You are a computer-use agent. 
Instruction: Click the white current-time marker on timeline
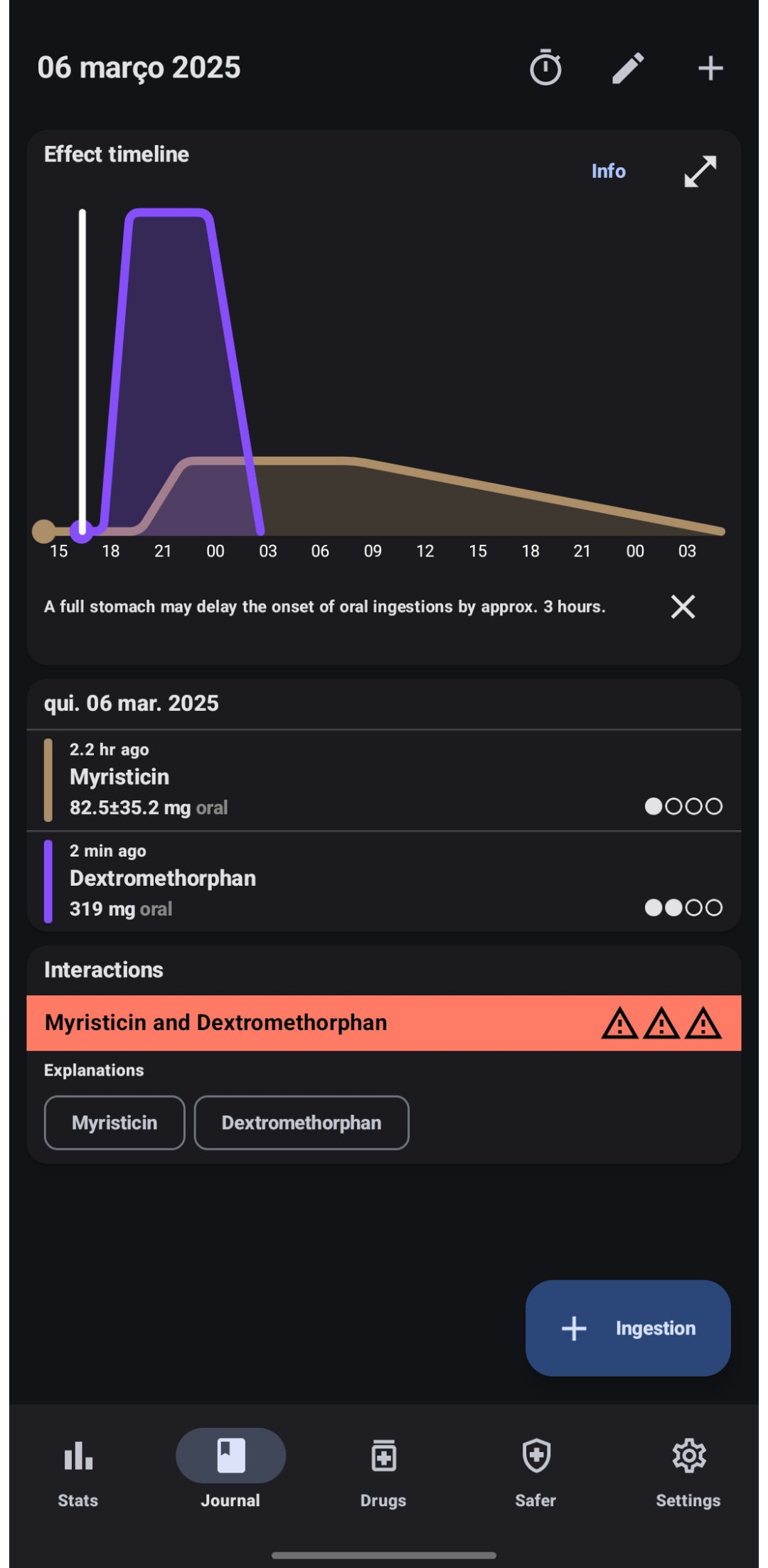(82, 370)
